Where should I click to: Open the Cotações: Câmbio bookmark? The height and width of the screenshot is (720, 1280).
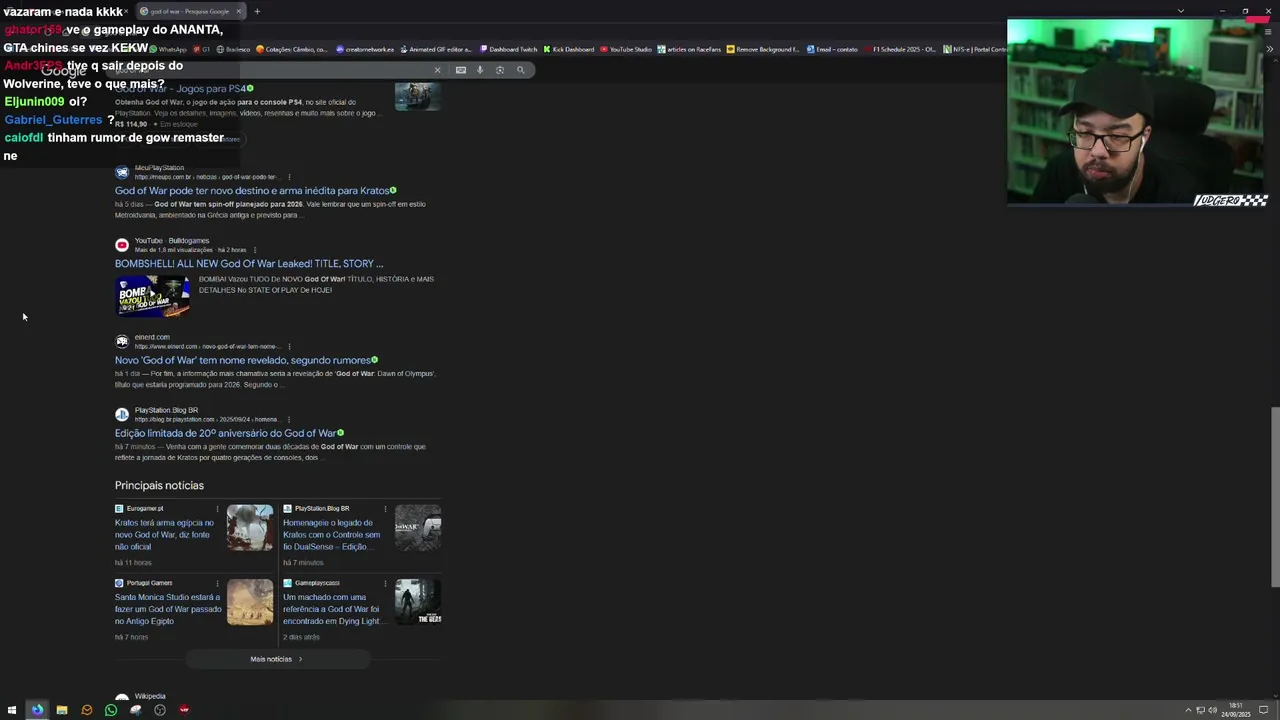click(292, 49)
